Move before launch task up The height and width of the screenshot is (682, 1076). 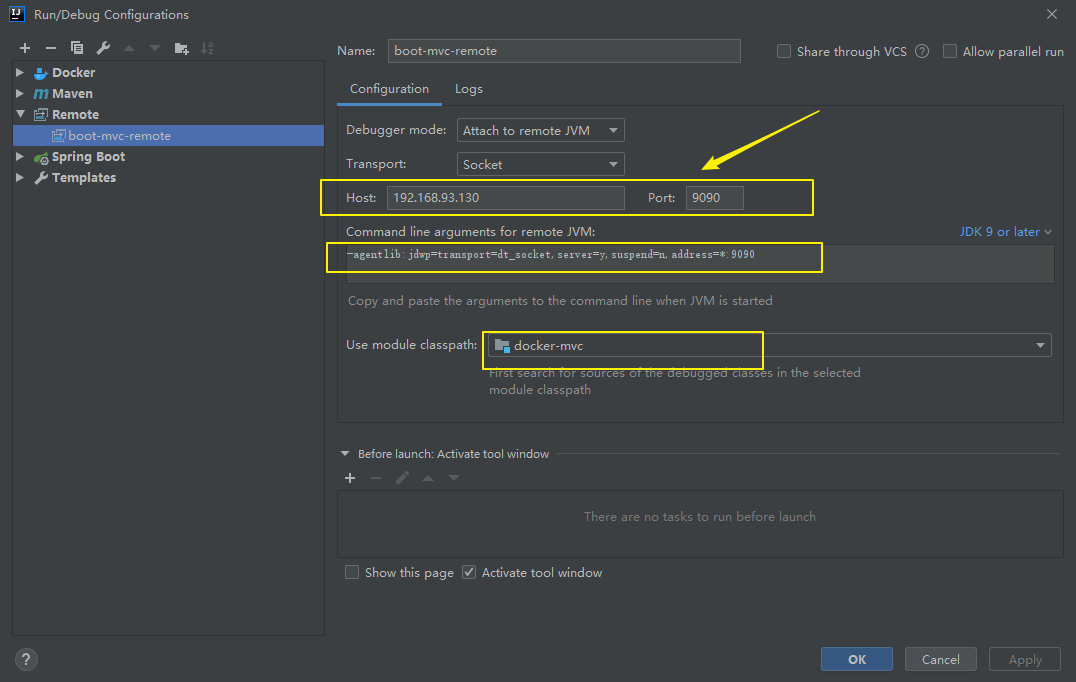[x=428, y=478]
